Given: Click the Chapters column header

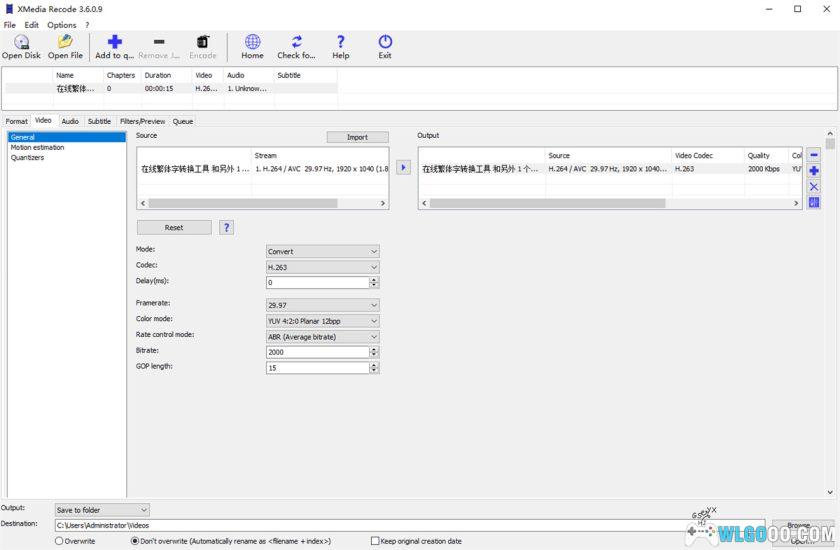Looking at the screenshot, I should tap(122, 76).
